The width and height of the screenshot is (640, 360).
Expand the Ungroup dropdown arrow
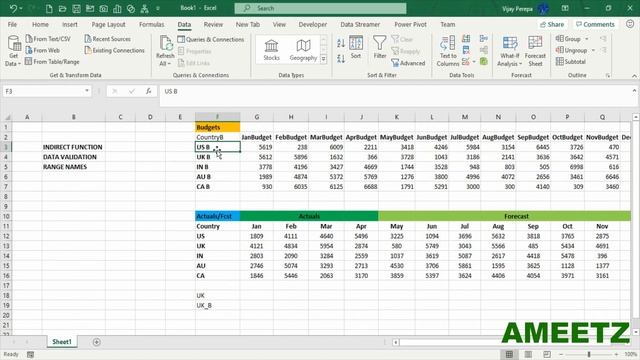click(593, 50)
